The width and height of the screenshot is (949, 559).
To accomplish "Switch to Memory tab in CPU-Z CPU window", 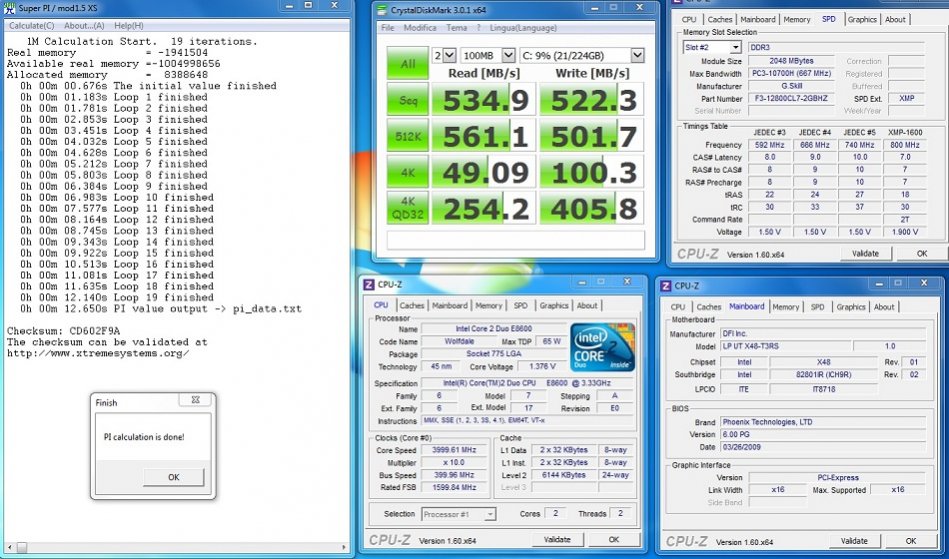I will point(488,306).
